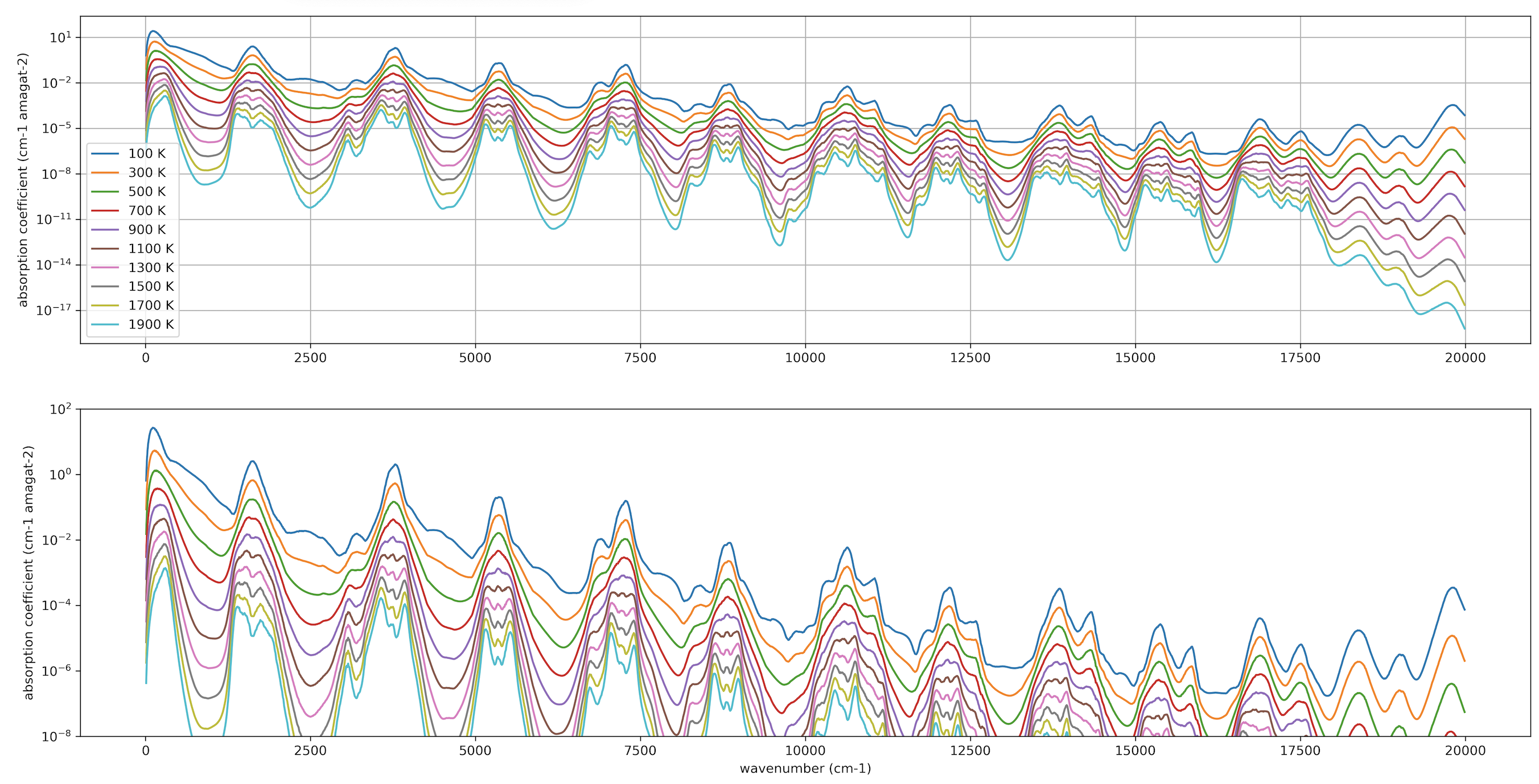Click bottom plot y tick 10^-8
The height and width of the screenshot is (784, 1539).
point(56,736)
